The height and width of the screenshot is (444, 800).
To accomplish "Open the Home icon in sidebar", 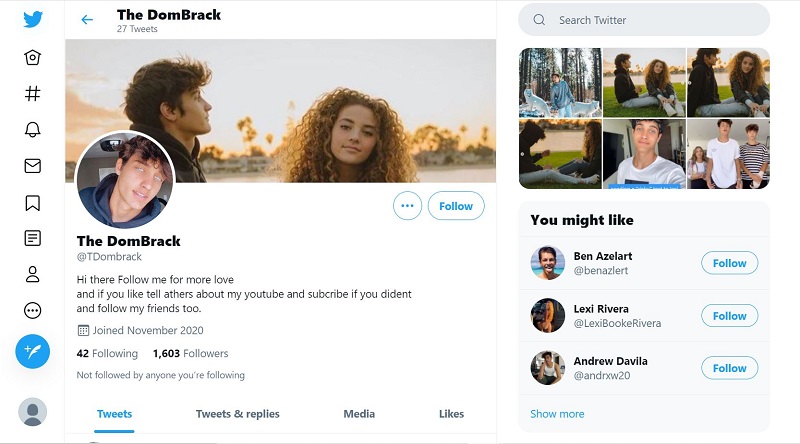I will 33,57.
